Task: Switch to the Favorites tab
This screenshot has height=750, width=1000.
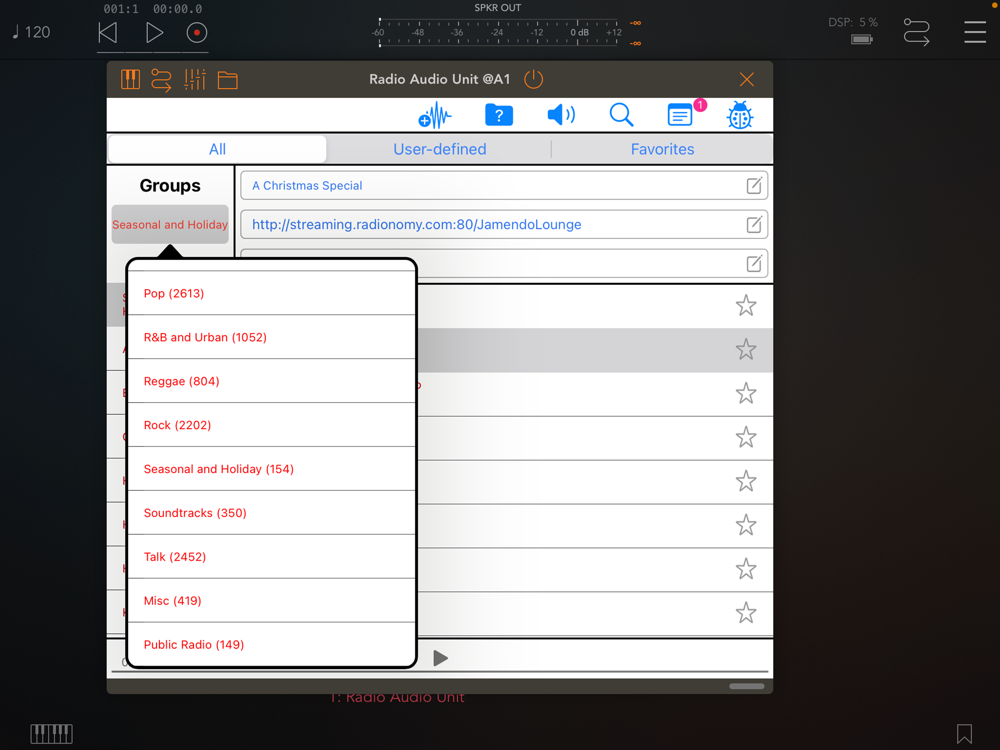Action: click(662, 149)
